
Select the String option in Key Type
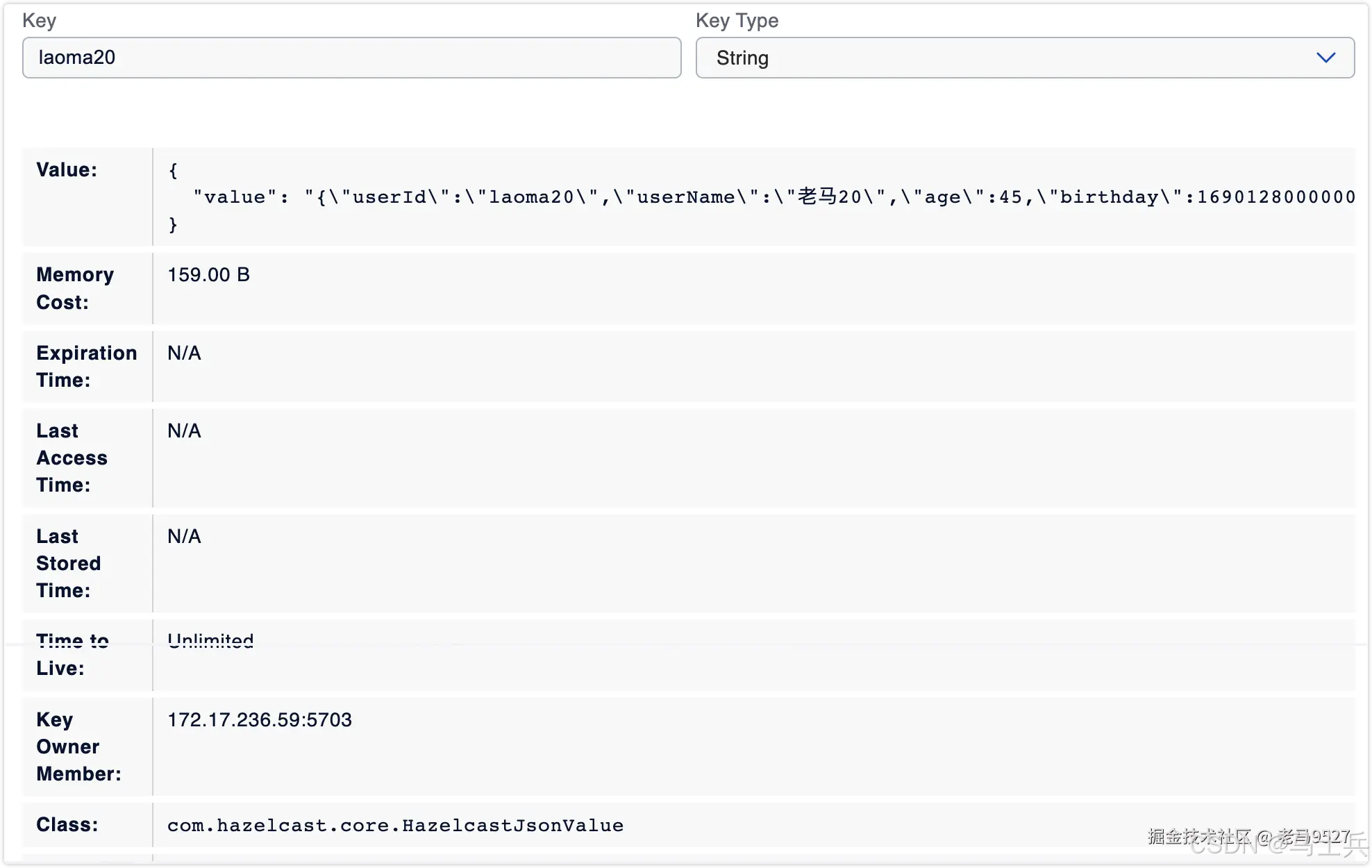point(742,58)
